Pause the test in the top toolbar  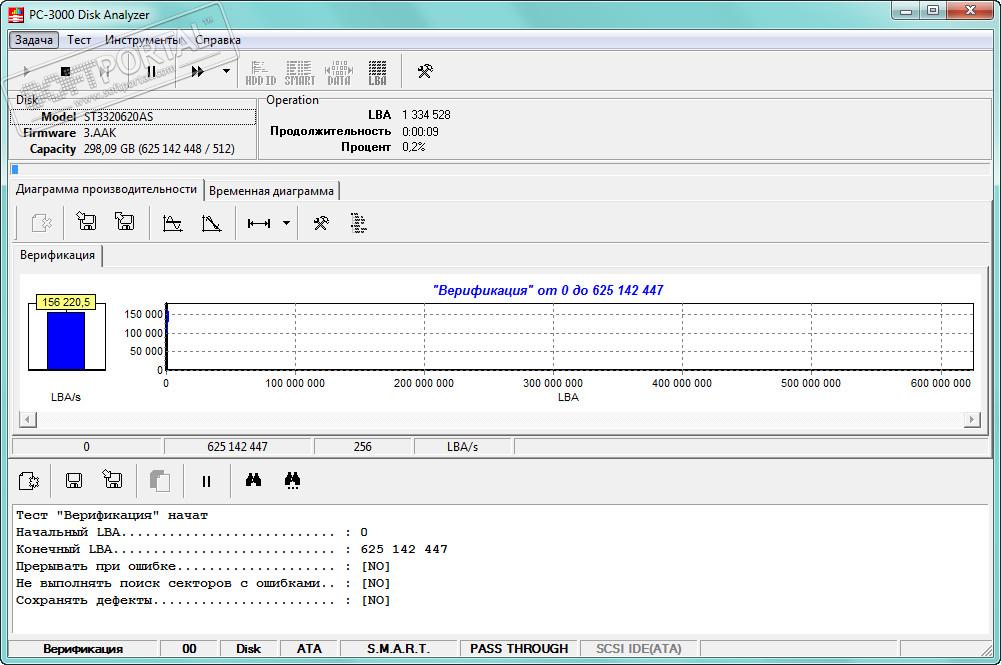pyautogui.click(x=151, y=71)
